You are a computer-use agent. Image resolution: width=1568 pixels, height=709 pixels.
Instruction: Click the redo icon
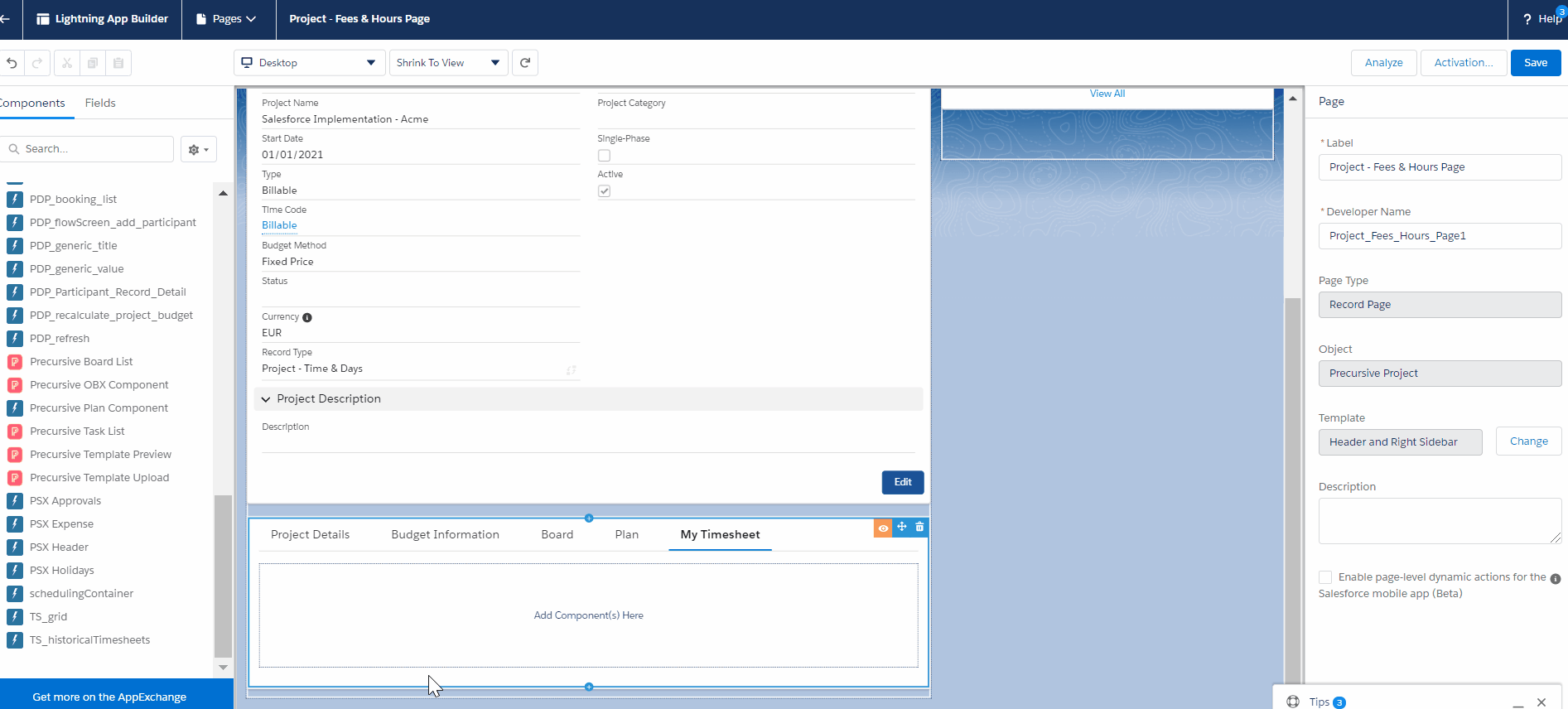tap(37, 63)
